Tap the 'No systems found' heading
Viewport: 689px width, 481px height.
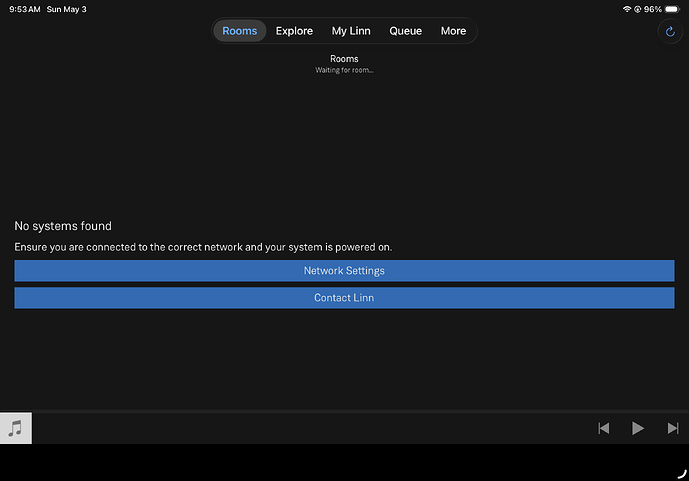63,226
